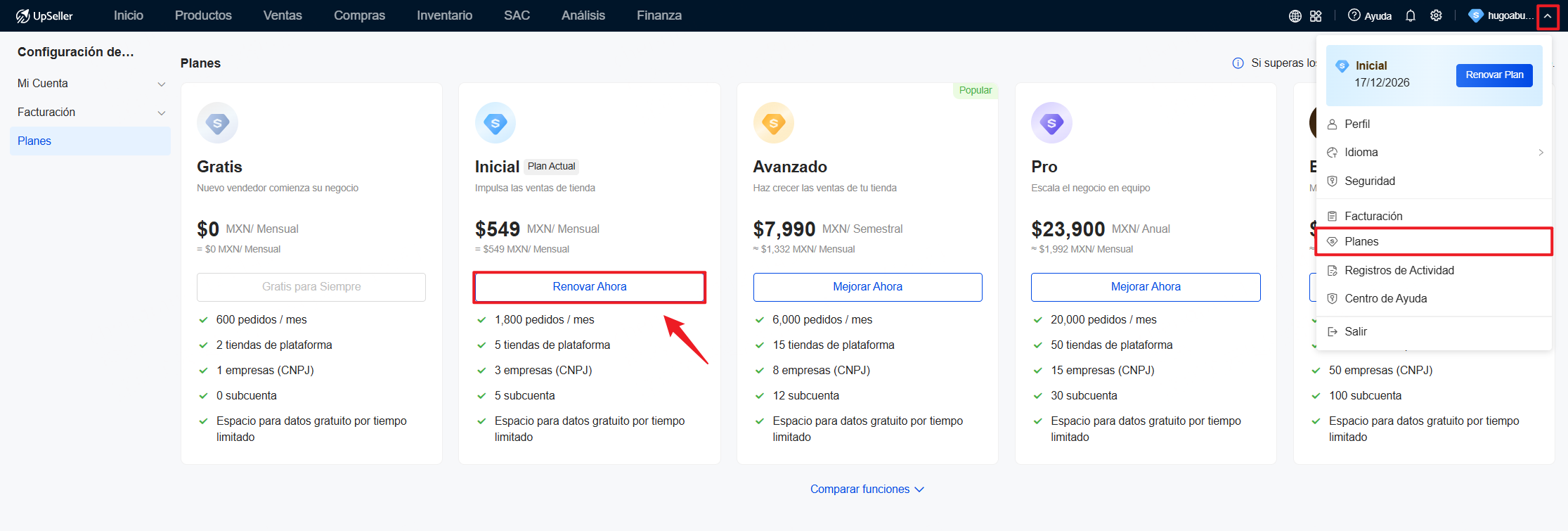Click the hugoabu username
1568x531 pixels.
pos(1510,15)
